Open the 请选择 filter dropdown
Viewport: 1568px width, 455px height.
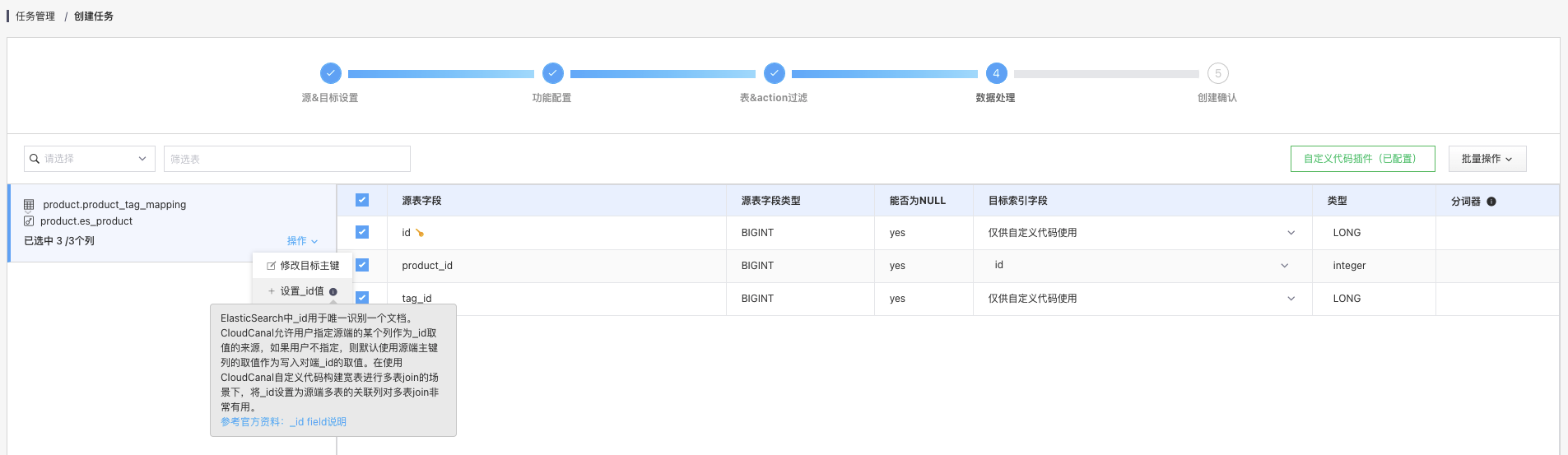(x=90, y=159)
